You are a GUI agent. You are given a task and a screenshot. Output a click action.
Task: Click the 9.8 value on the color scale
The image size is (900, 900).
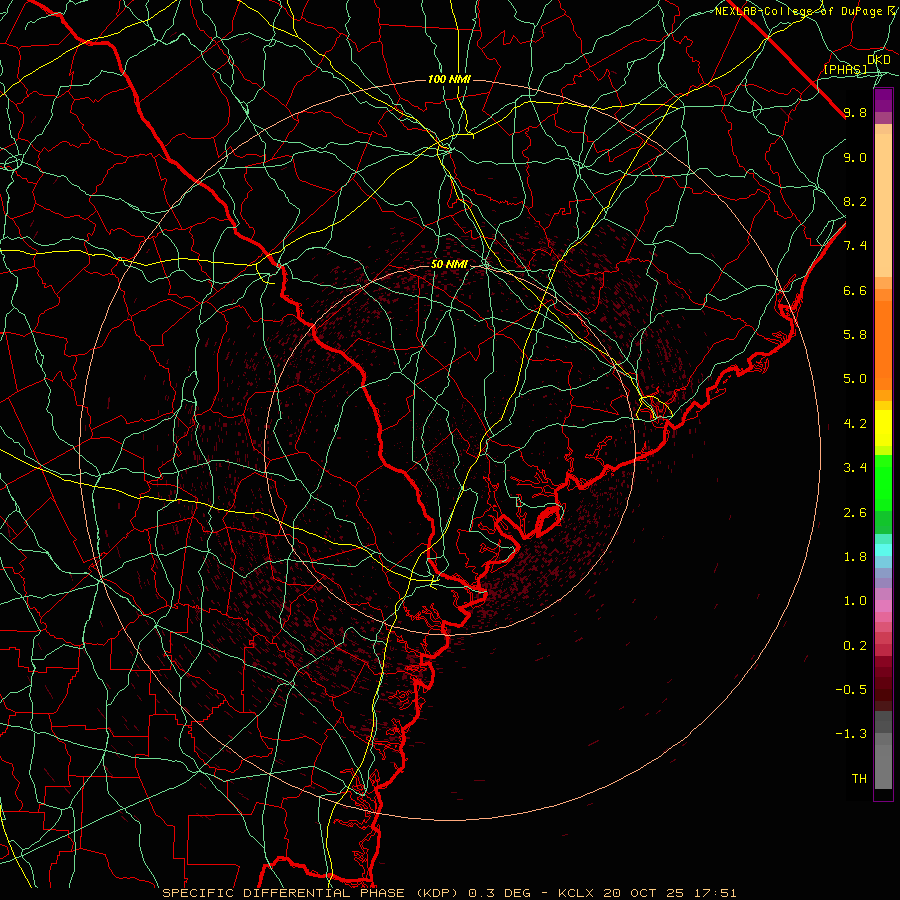855,112
